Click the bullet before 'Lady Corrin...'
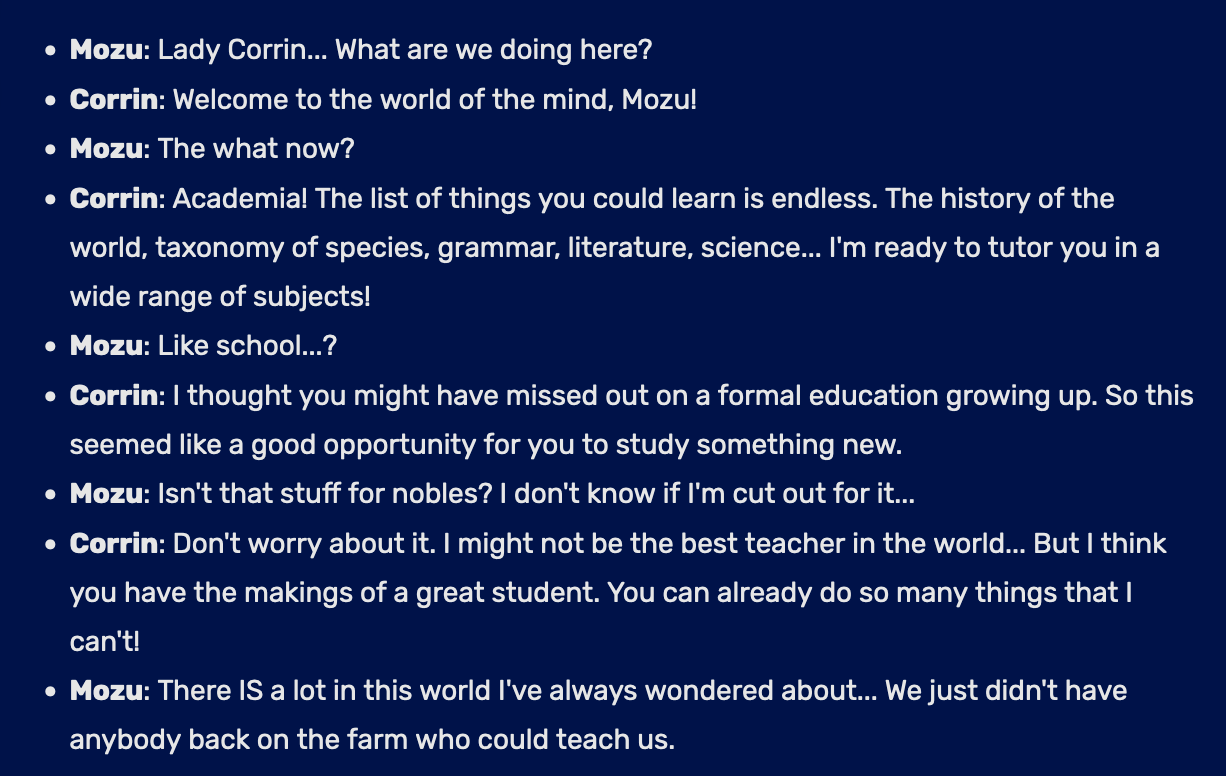This screenshot has width=1226, height=776. click(x=49, y=50)
